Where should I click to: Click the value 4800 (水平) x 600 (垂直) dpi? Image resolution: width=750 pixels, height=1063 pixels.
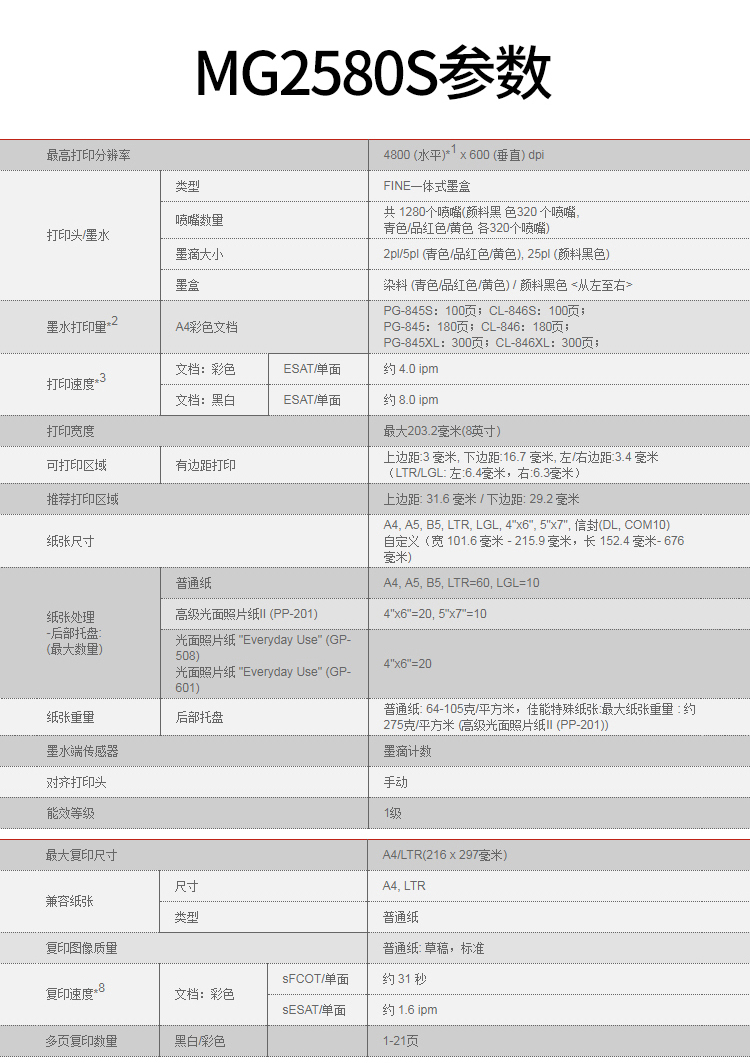[464, 154]
